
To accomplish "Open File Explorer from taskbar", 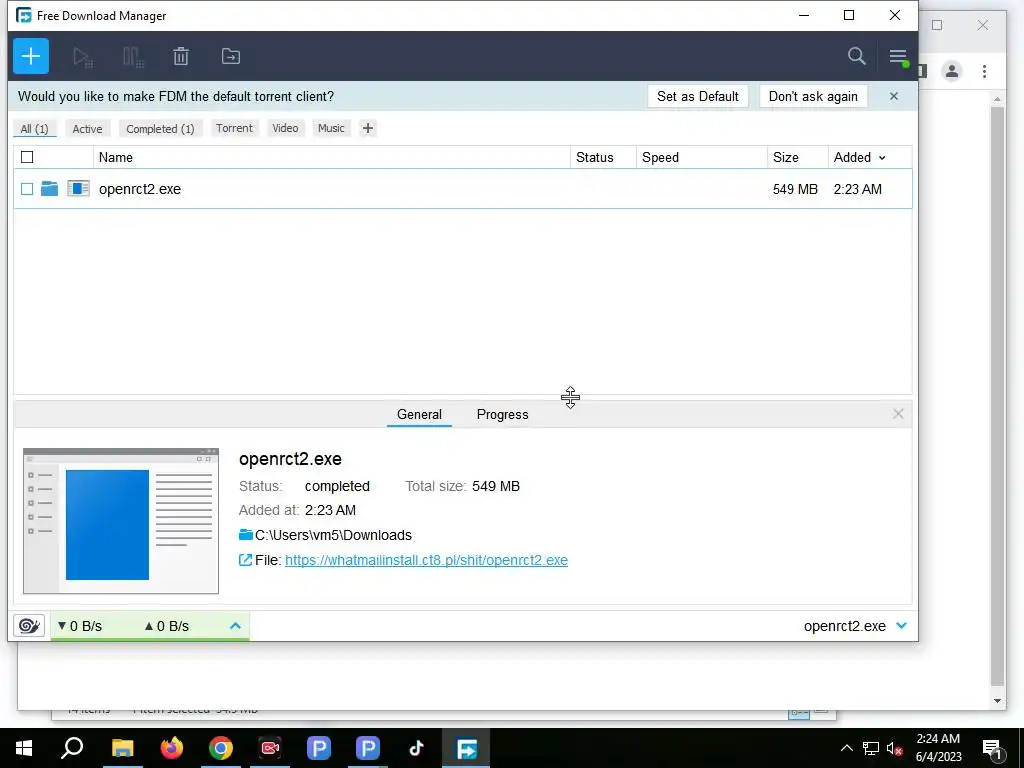I will point(123,748).
